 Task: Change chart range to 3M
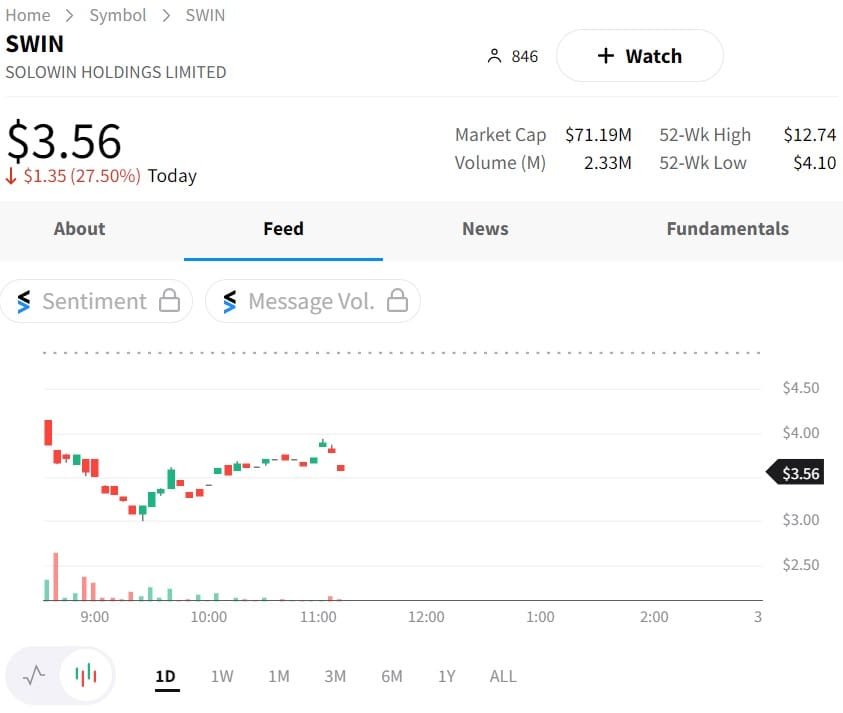tap(335, 676)
